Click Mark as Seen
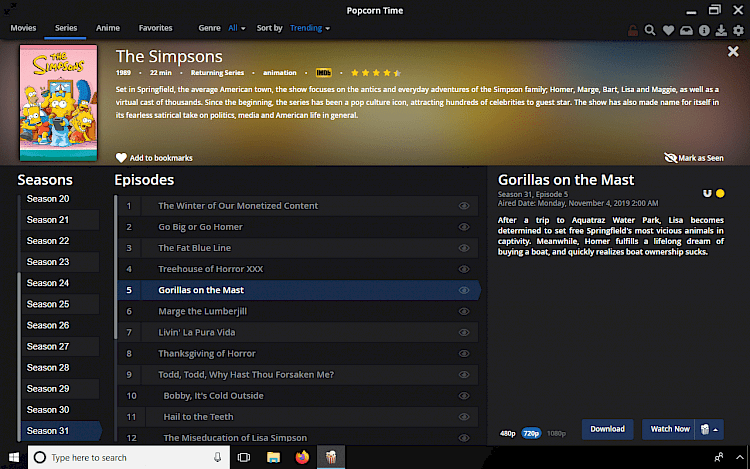Viewport: 750px width, 469px height. pos(694,158)
